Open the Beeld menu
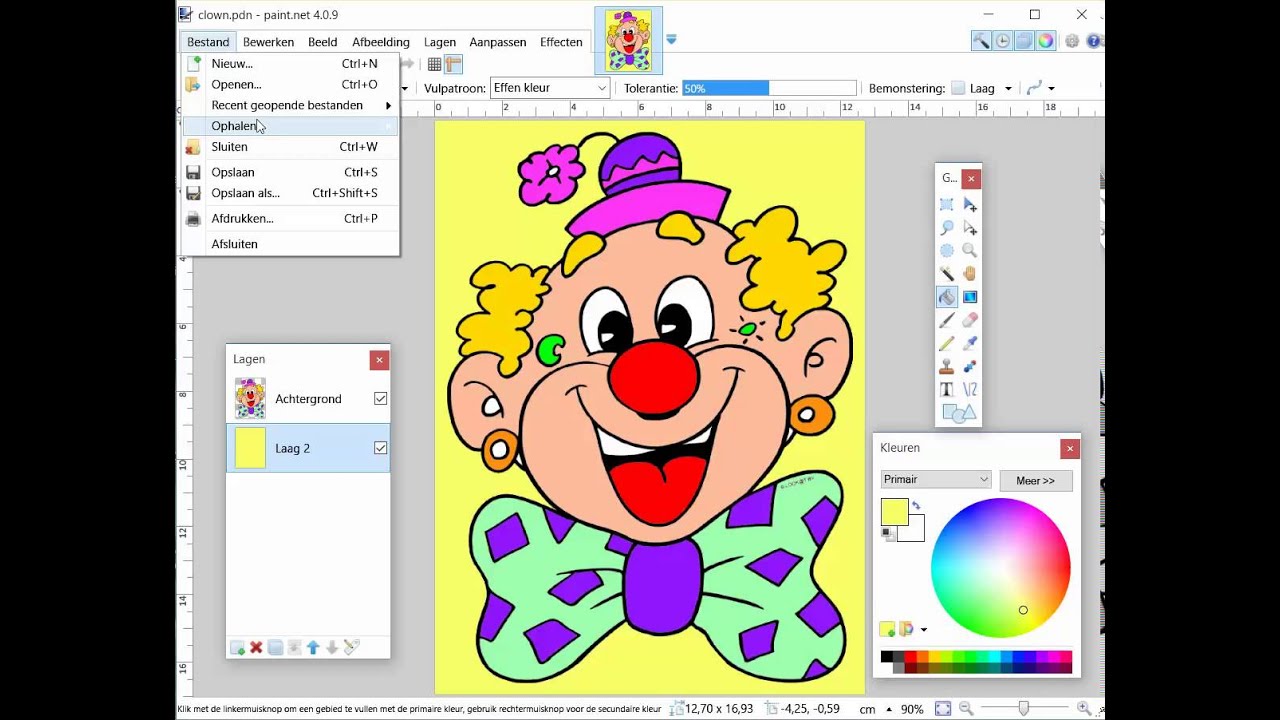The width and height of the screenshot is (1280, 720). point(322,42)
